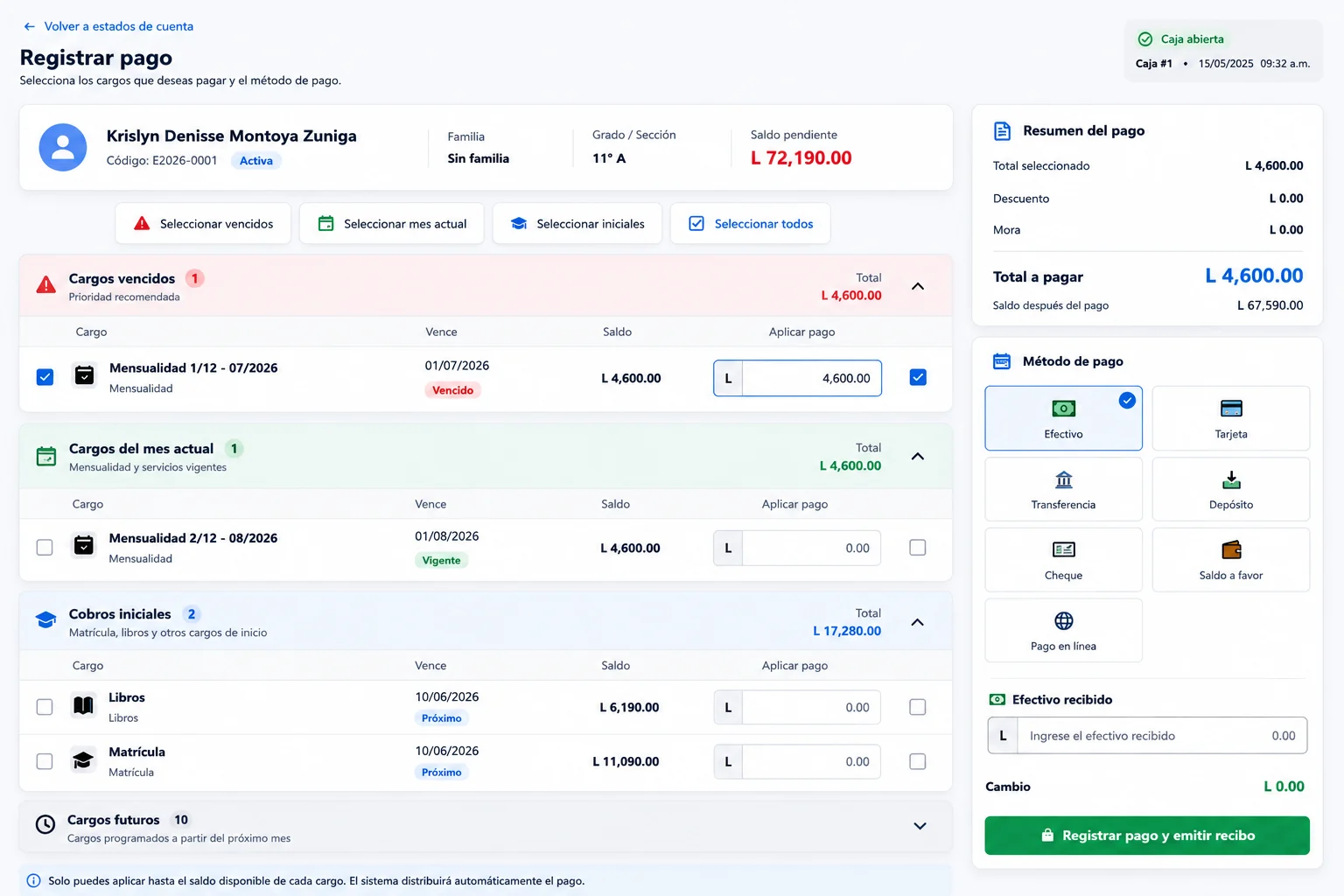The width and height of the screenshot is (1344, 896).
Task: Collapse the Cargos del mes actual section
Action: (x=918, y=456)
